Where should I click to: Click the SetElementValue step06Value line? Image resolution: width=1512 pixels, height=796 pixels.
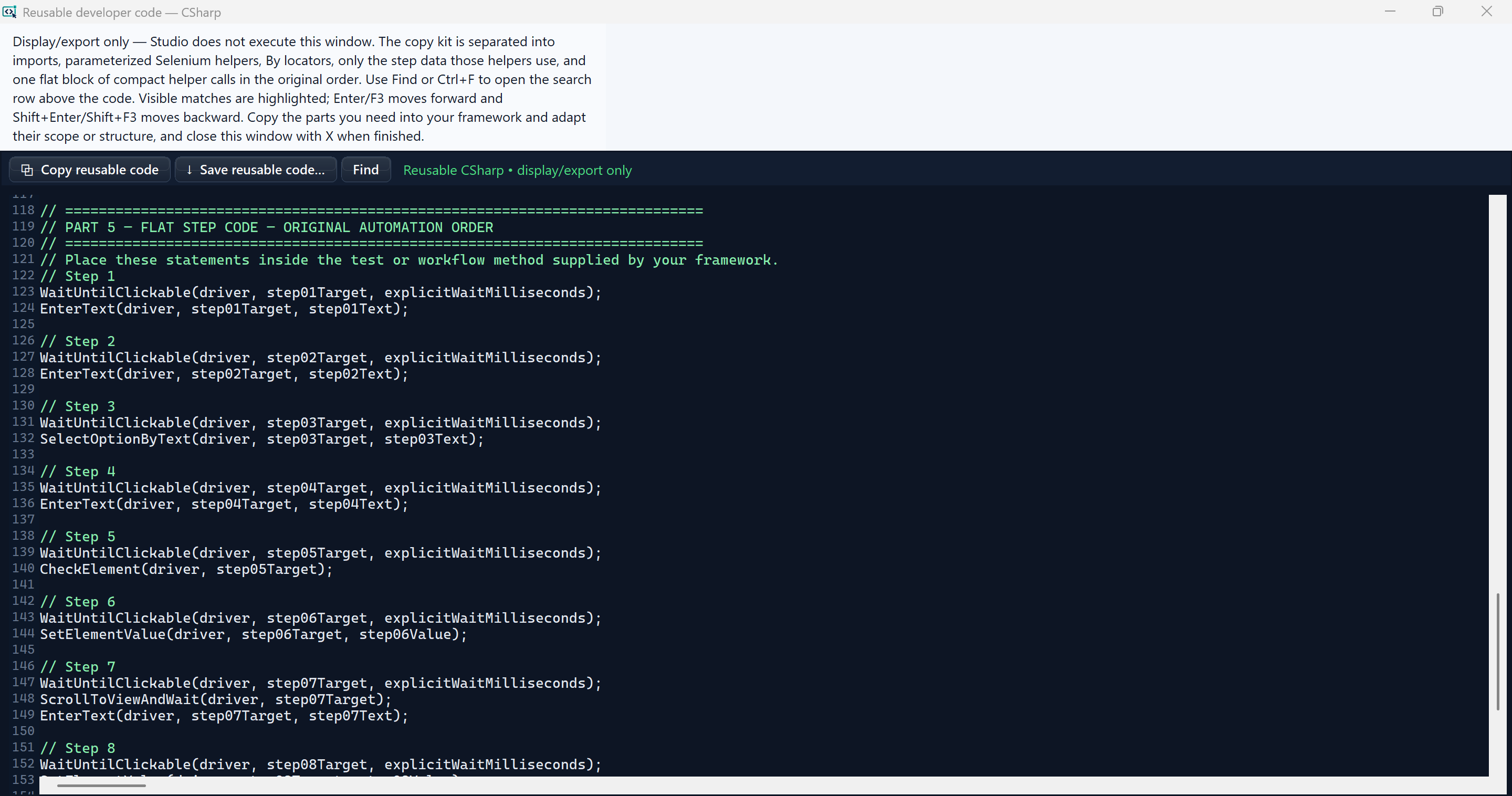pyautogui.click(x=254, y=635)
